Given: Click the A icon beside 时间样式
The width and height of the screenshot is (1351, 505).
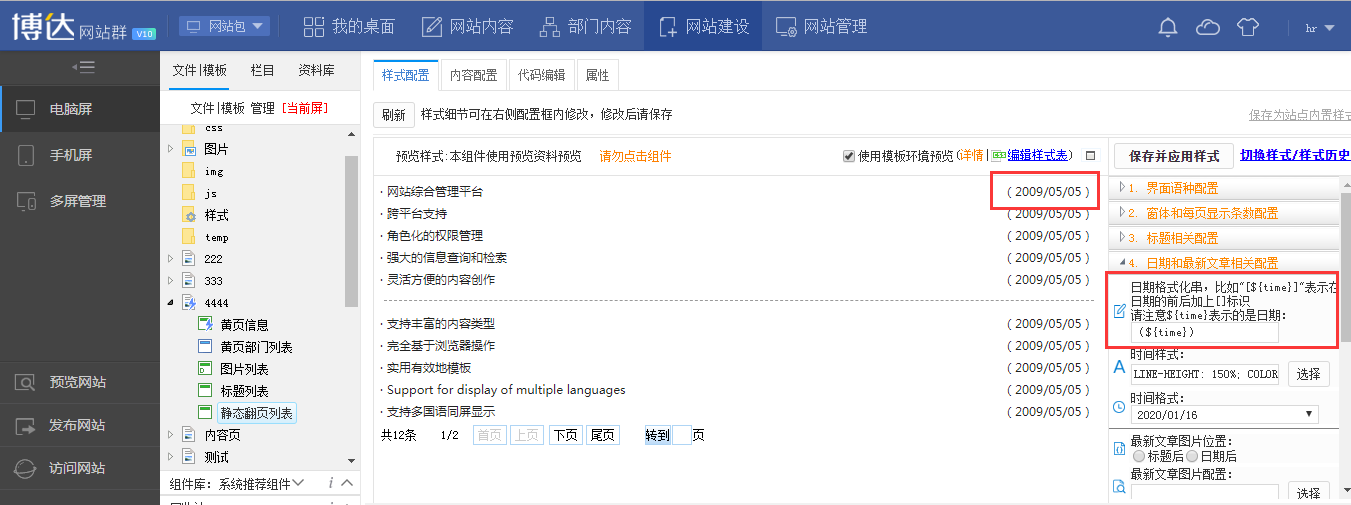Looking at the screenshot, I should click(x=1119, y=367).
